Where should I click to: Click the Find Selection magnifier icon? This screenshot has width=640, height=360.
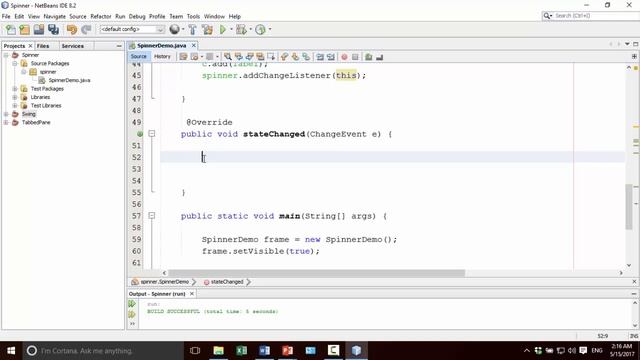click(228, 57)
